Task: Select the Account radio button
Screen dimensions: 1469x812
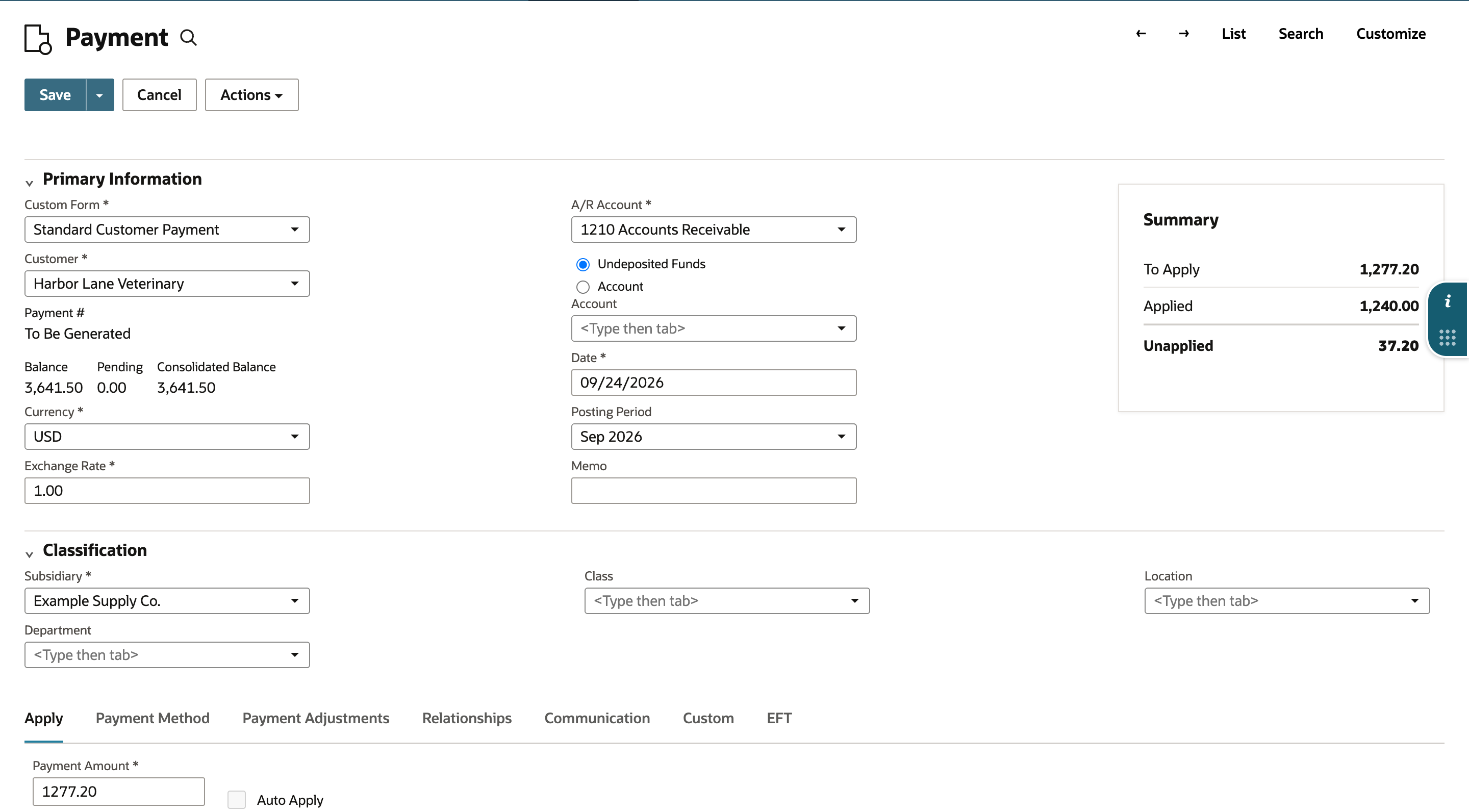Action: [x=583, y=287]
